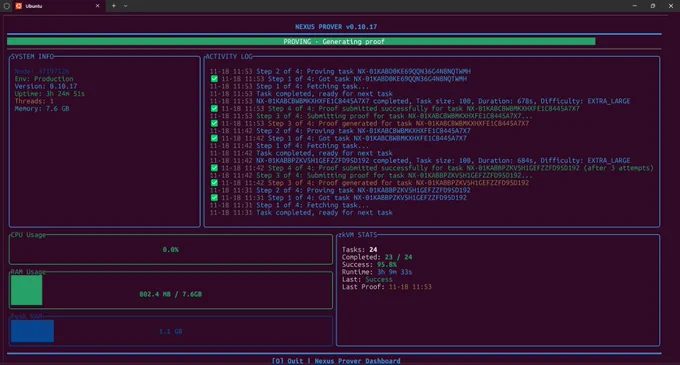The image size is (680, 365).
Task: Select the 11:53 Submitting proof log line
Action: 371,116
